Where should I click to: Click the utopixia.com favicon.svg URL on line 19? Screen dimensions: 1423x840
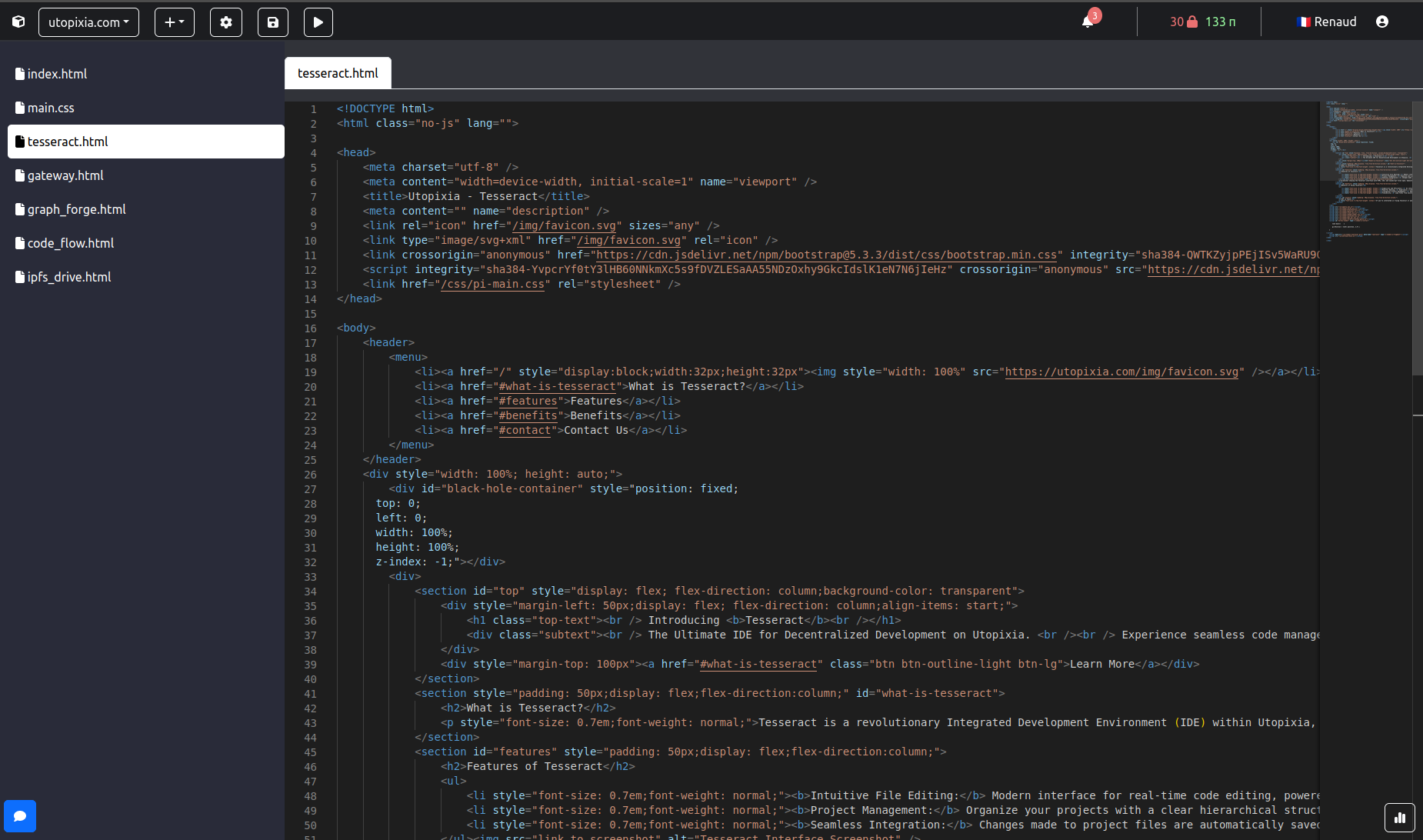click(1121, 372)
